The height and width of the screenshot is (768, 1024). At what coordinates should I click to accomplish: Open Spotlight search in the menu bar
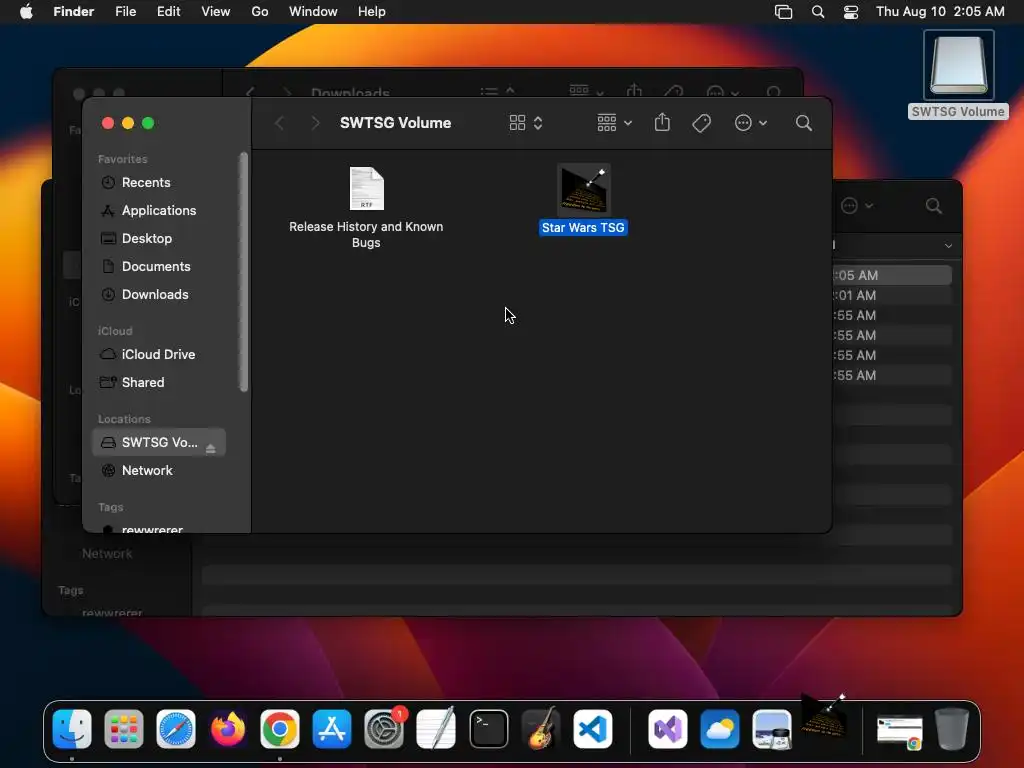[818, 12]
